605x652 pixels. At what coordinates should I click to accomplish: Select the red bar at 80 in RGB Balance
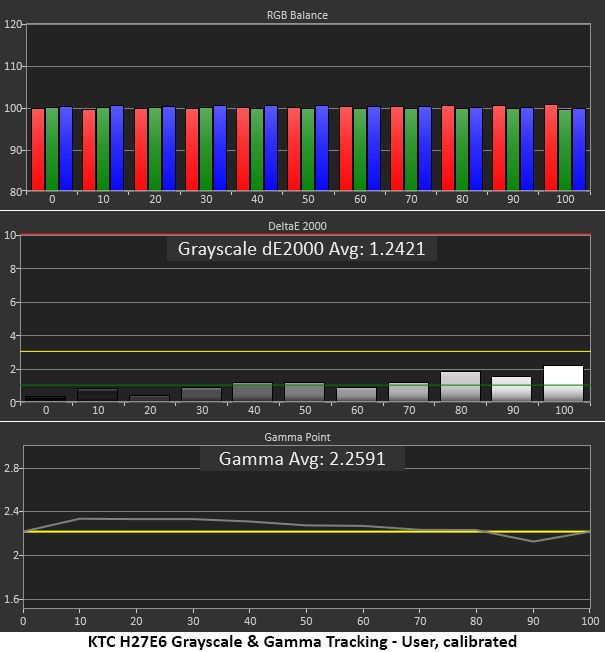click(448, 148)
